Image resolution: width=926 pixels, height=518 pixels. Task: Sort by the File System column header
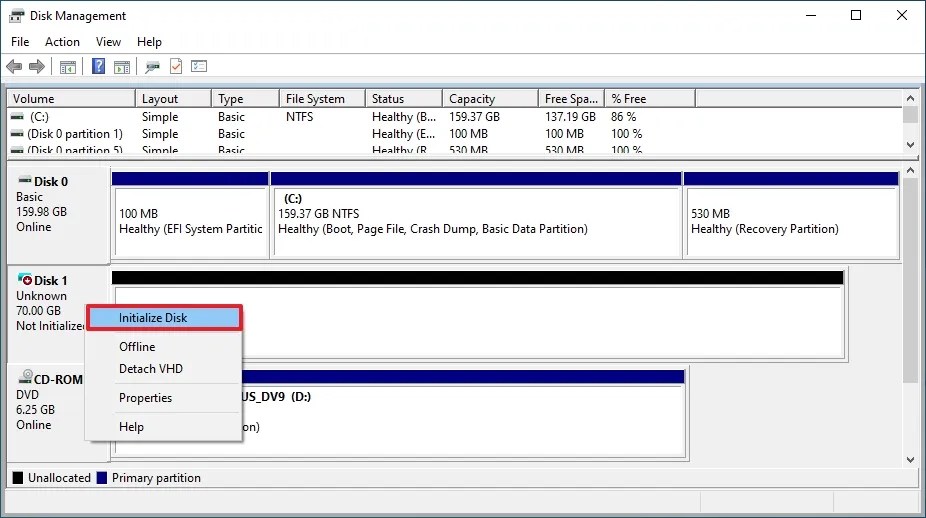tap(322, 99)
